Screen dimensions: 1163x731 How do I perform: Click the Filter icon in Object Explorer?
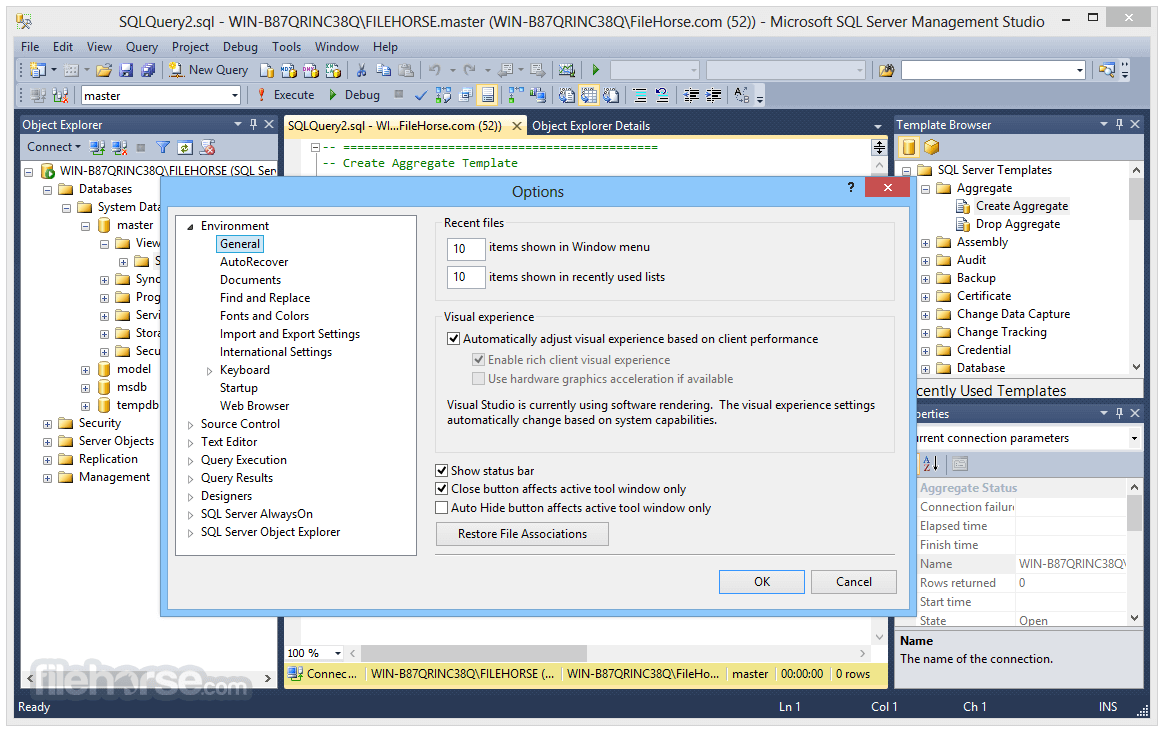[x=163, y=147]
